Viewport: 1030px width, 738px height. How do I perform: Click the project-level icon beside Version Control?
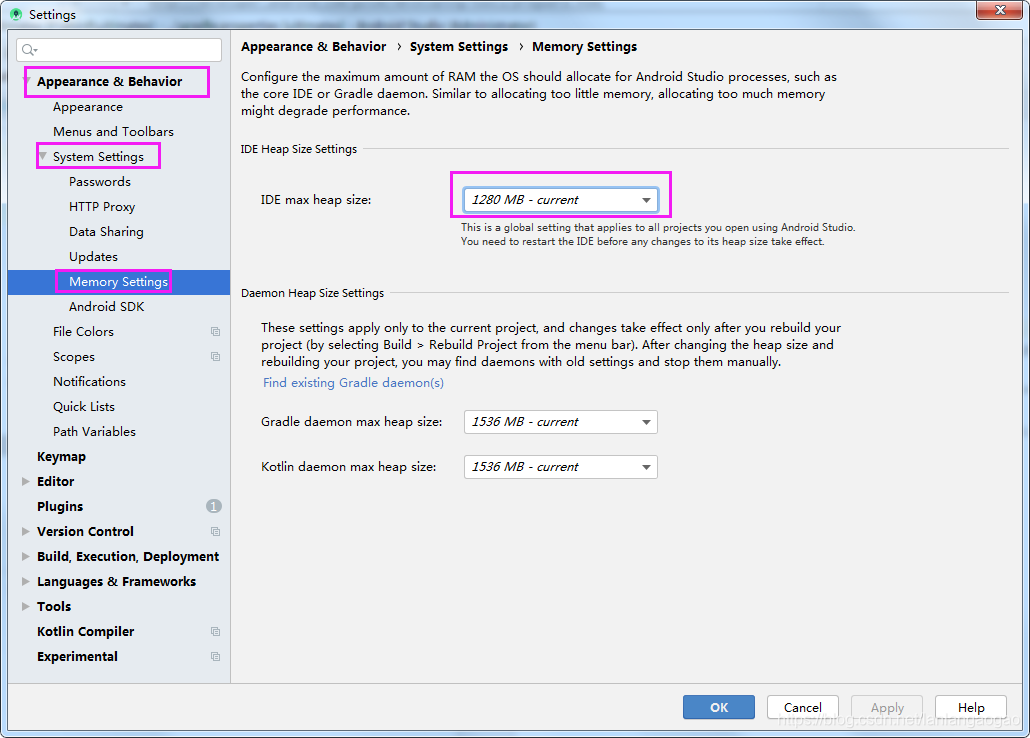[x=215, y=532]
